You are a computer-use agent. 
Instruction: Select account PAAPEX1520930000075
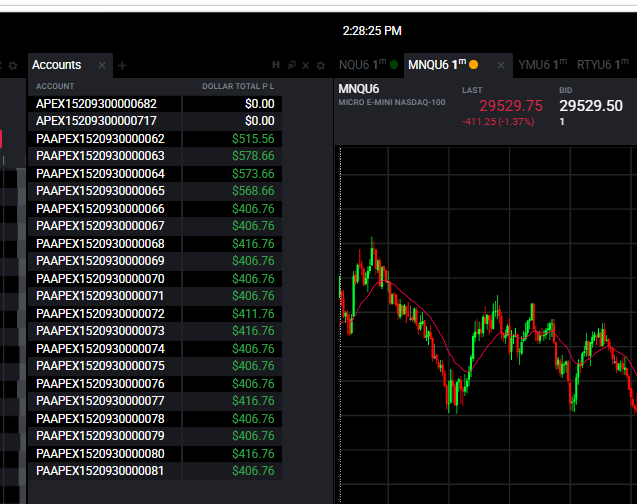tap(100, 366)
